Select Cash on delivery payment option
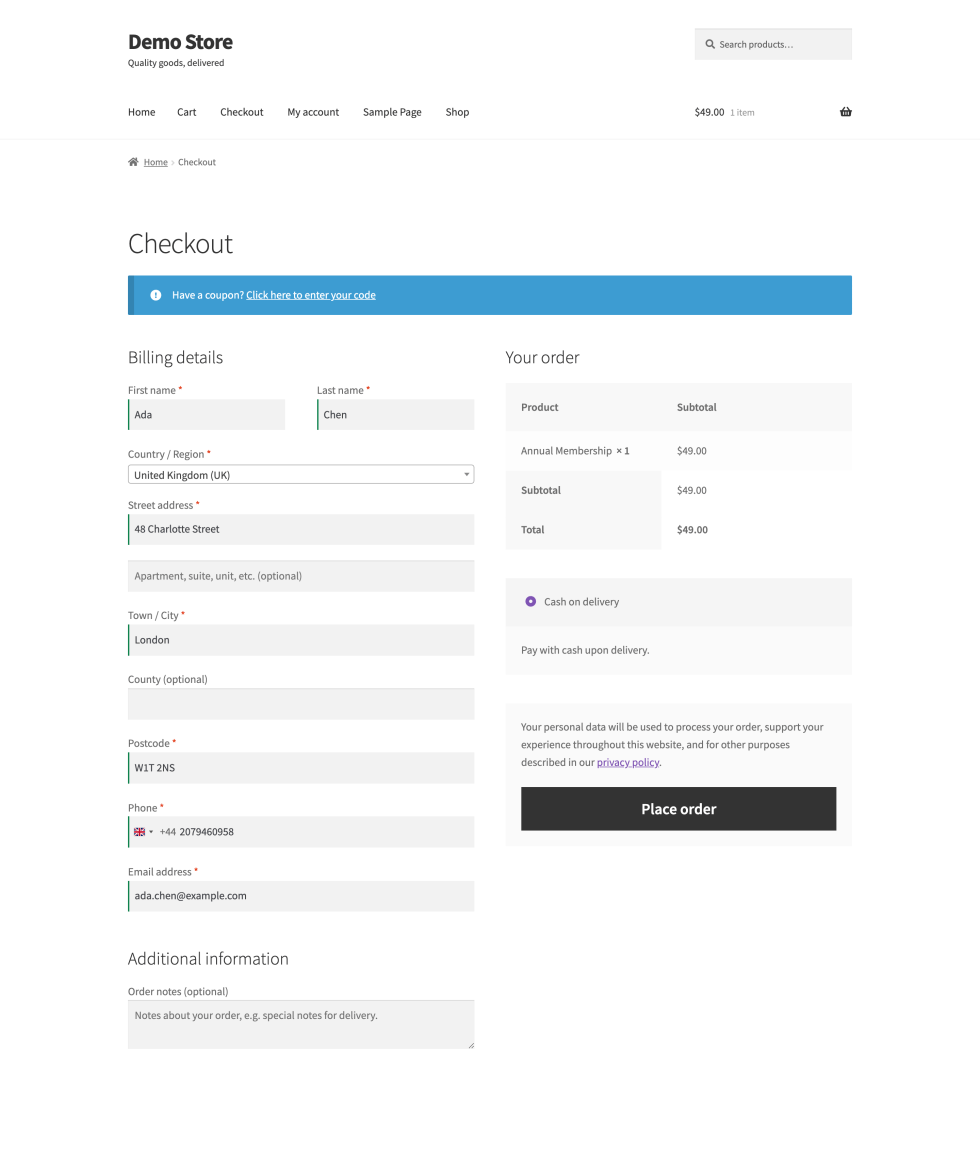The image size is (980, 1153). point(531,602)
